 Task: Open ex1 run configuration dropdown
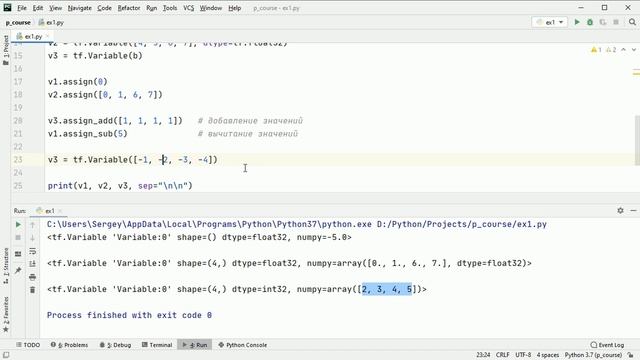click(550, 22)
